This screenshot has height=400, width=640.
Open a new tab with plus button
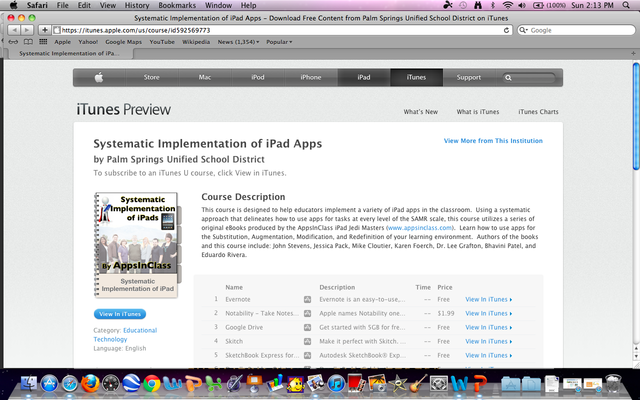point(633,53)
